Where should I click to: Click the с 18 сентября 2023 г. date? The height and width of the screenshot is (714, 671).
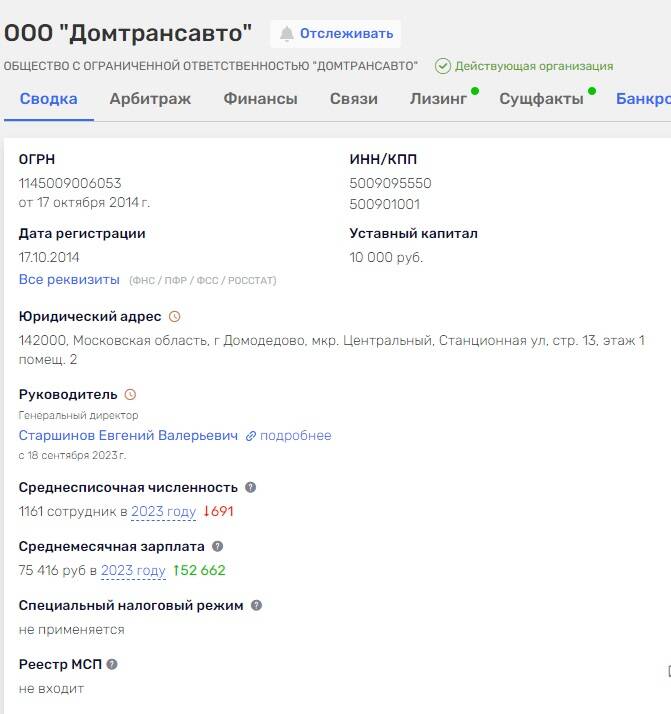click(72, 455)
